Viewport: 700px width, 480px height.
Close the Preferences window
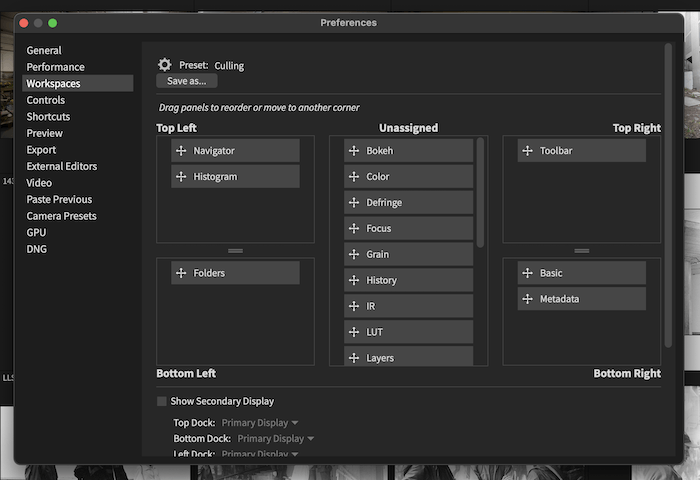[24, 23]
